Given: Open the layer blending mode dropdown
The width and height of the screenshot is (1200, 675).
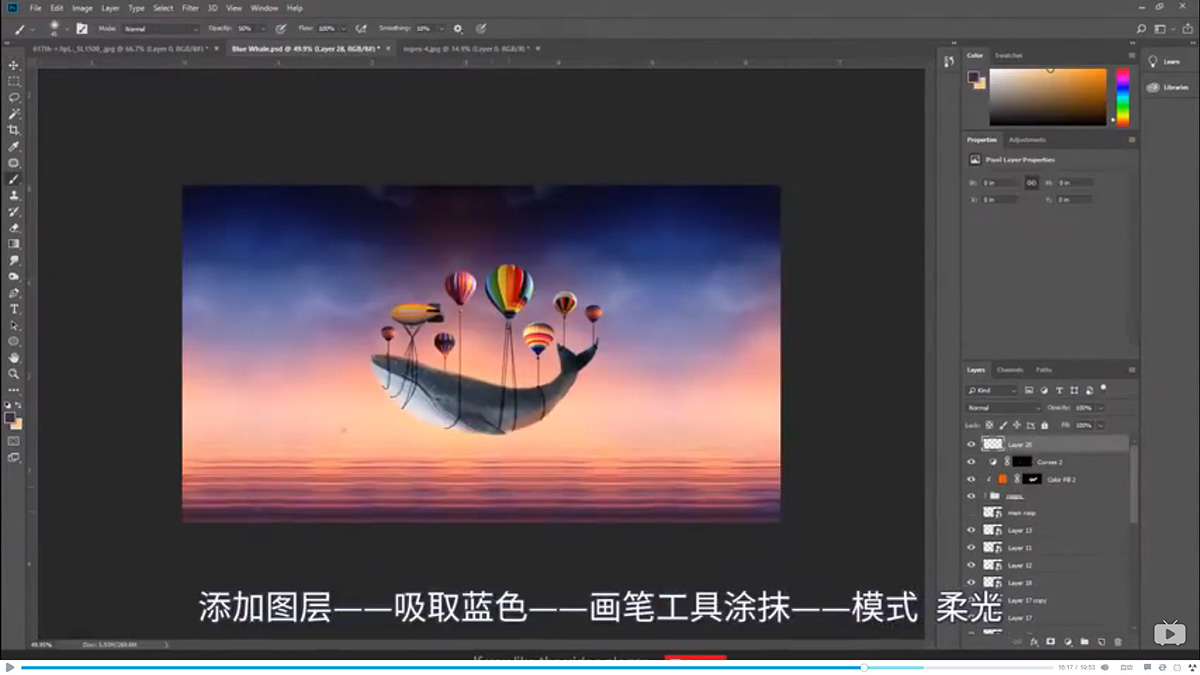Looking at the screenshot, I should [1000, 406].
